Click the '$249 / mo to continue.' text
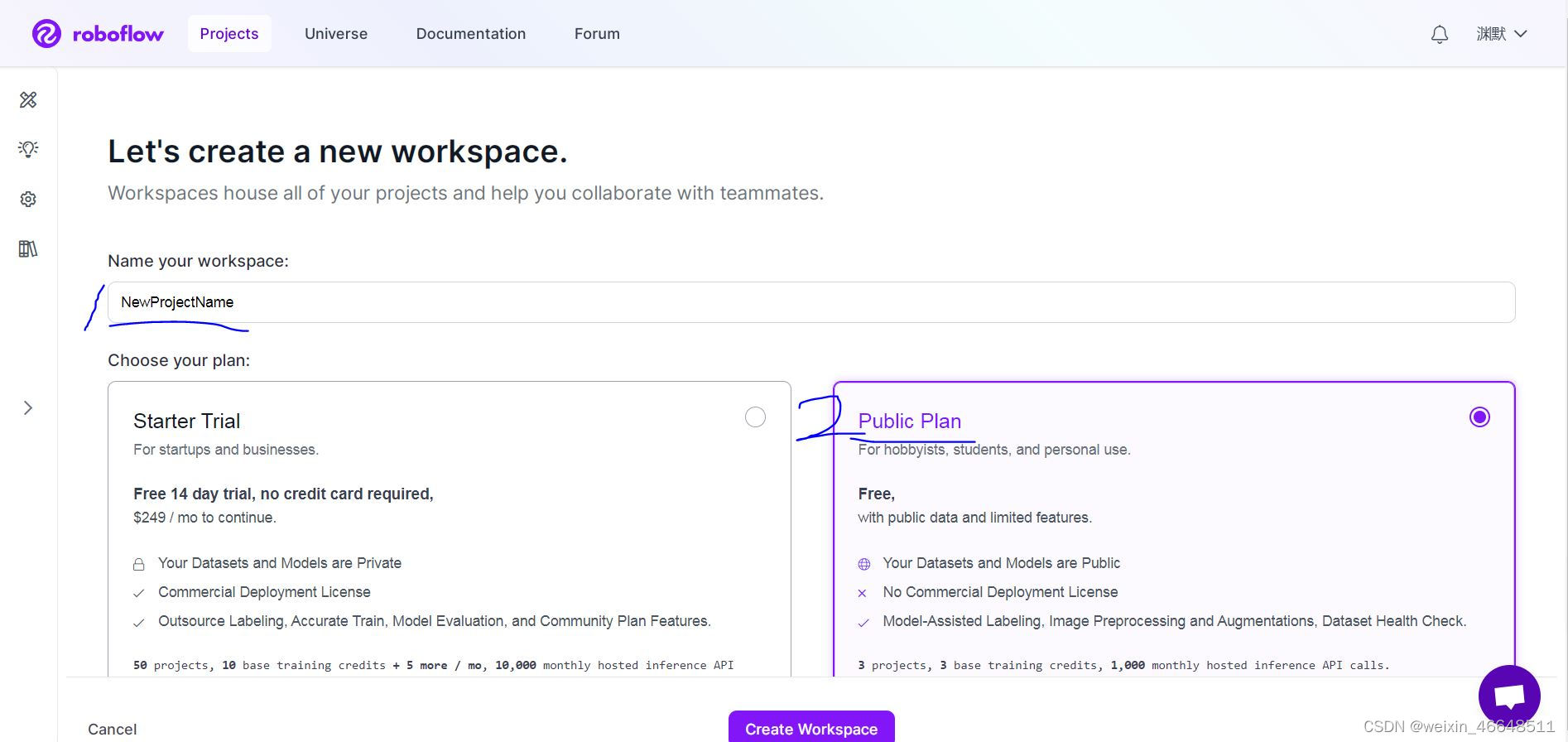The width and height of the screenshot is (1568, 742). pyautogui.click(x=204, y=518)
